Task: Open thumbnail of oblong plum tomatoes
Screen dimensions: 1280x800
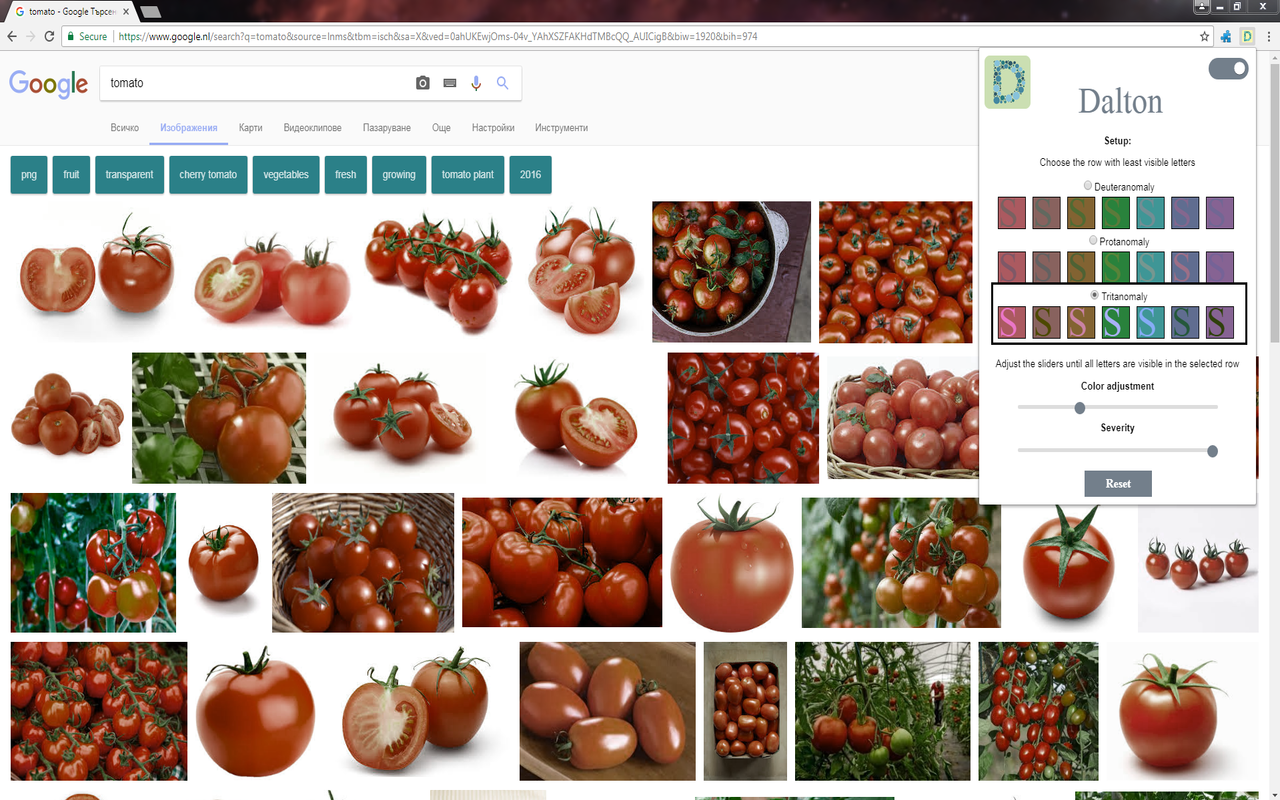Action: (607, 711)
